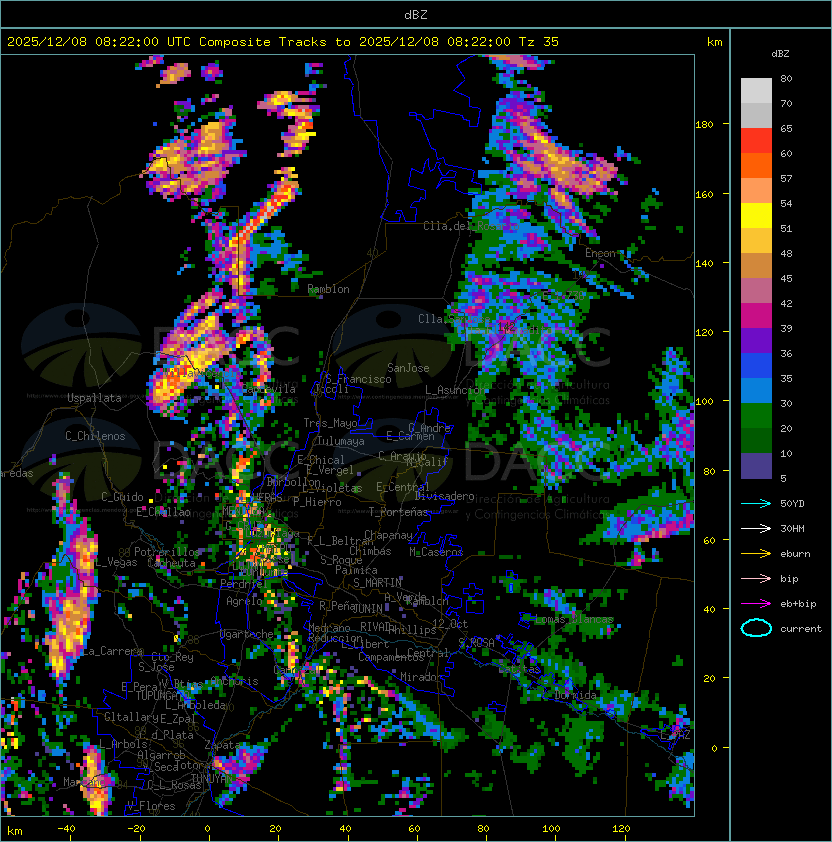Click the legend value '48'
832x842 pixels.
pos(786,253)
